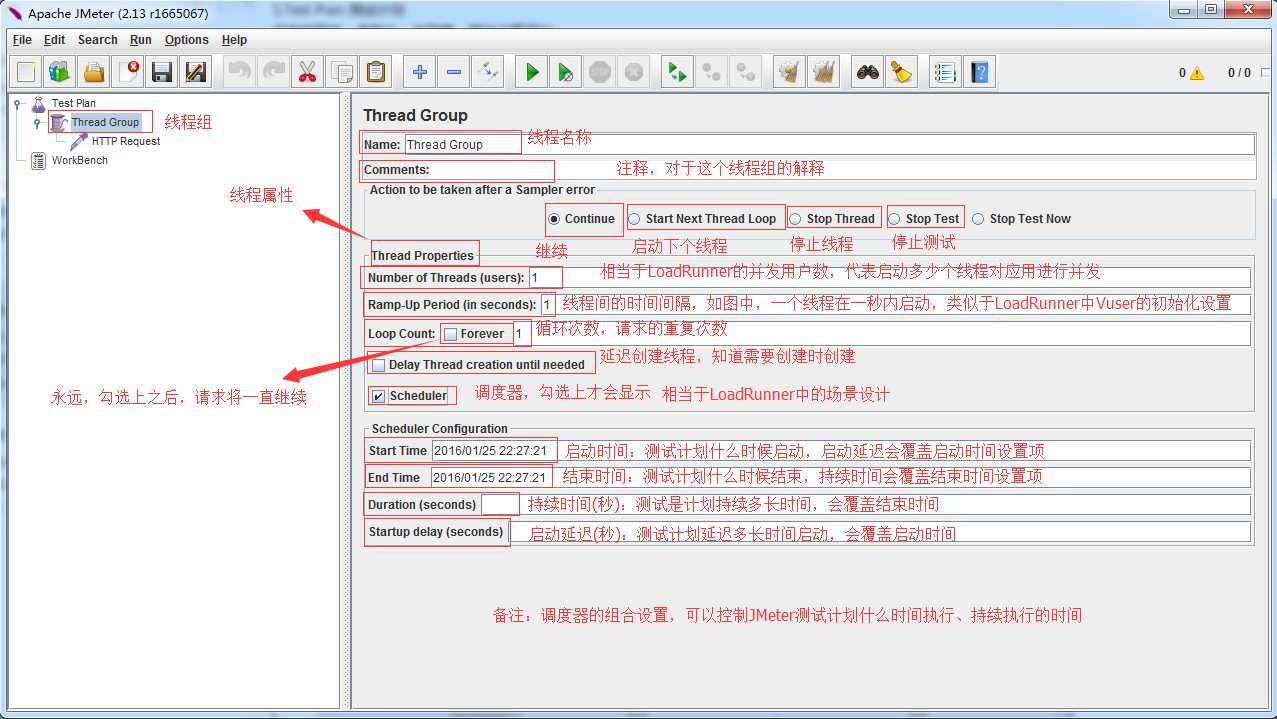Screen dimensions: 1277x719
Task: Click the Duration (seconds) field
Action: tap(866, 505)
